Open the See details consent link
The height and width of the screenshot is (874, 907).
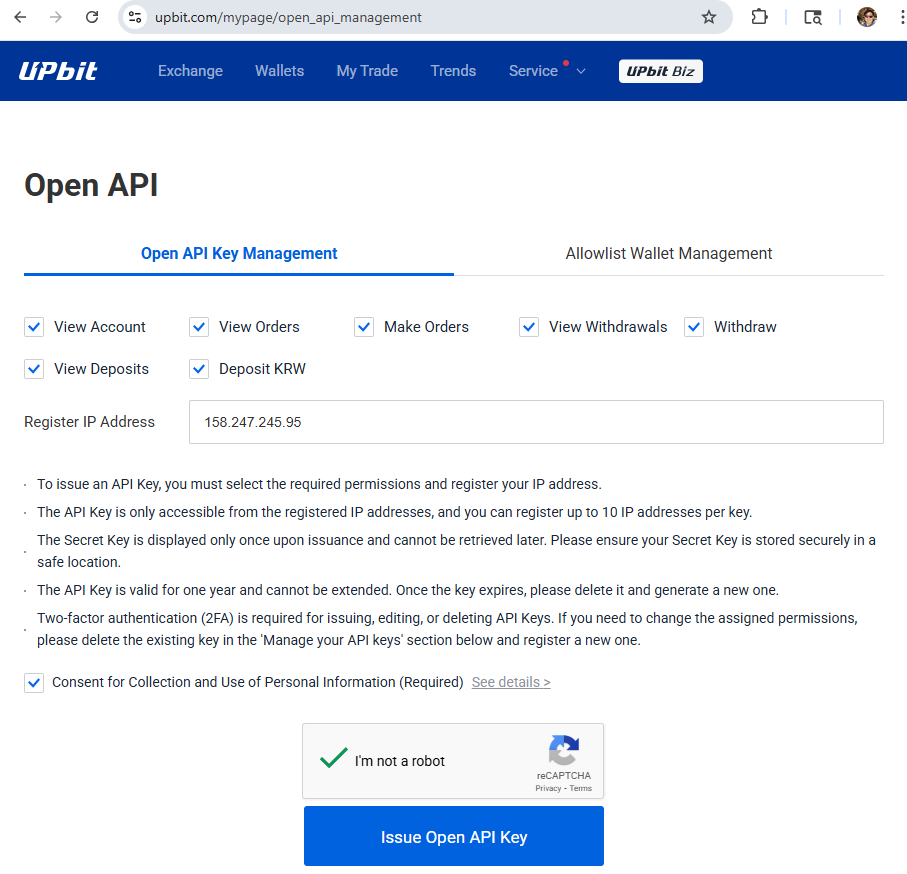510,682
